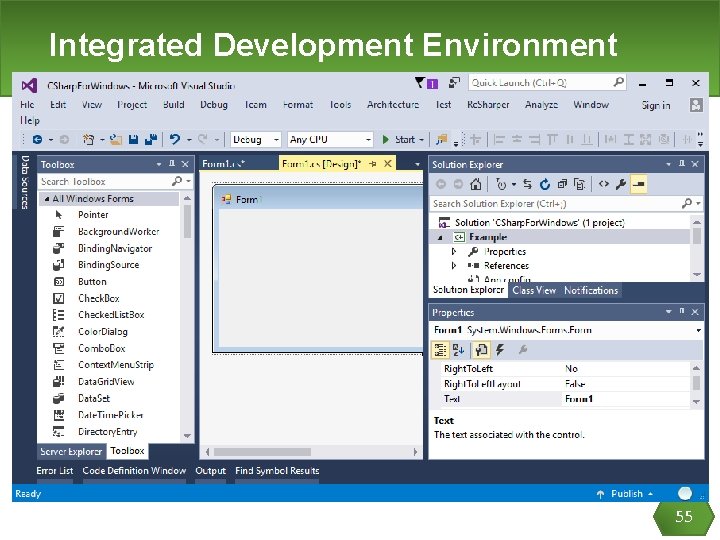Open Form1 object dropdown in Properties
720x540 pixels.
(698, 330)
